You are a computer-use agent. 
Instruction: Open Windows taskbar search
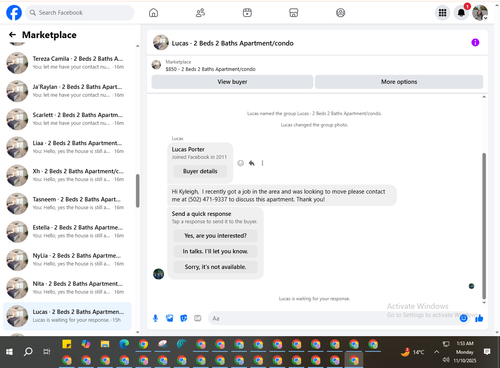(x=28, y=351)
